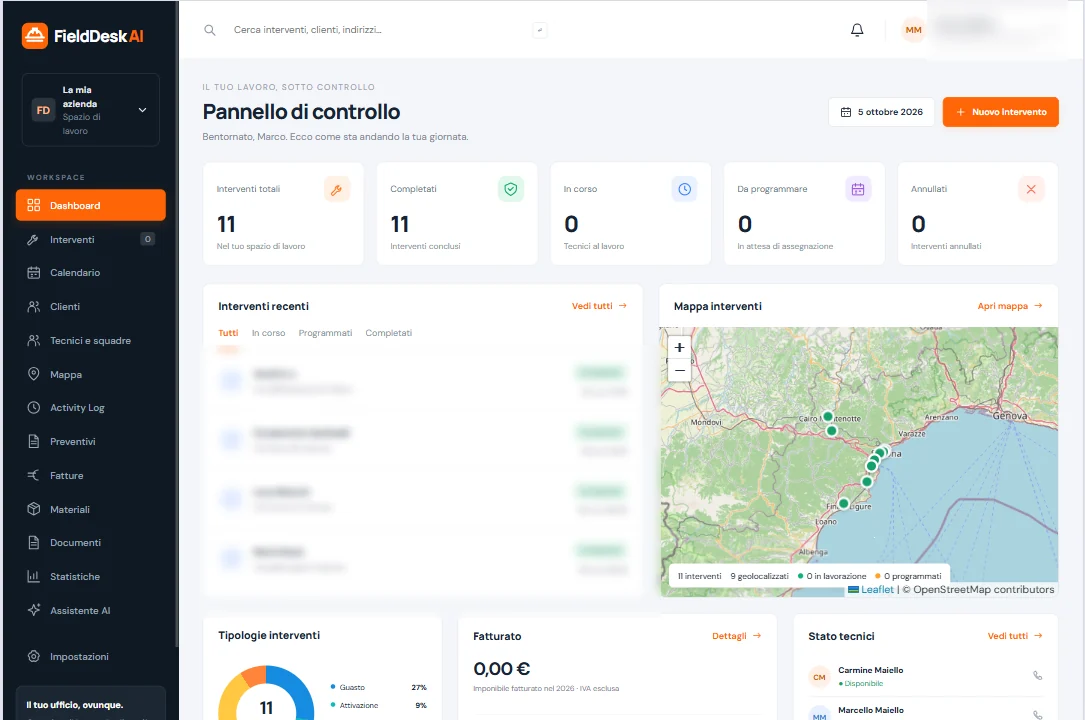This screenshot has height=720, width=1085.
Task: Click phone icon for Carmine Maiello
Action: [1037, 676]
